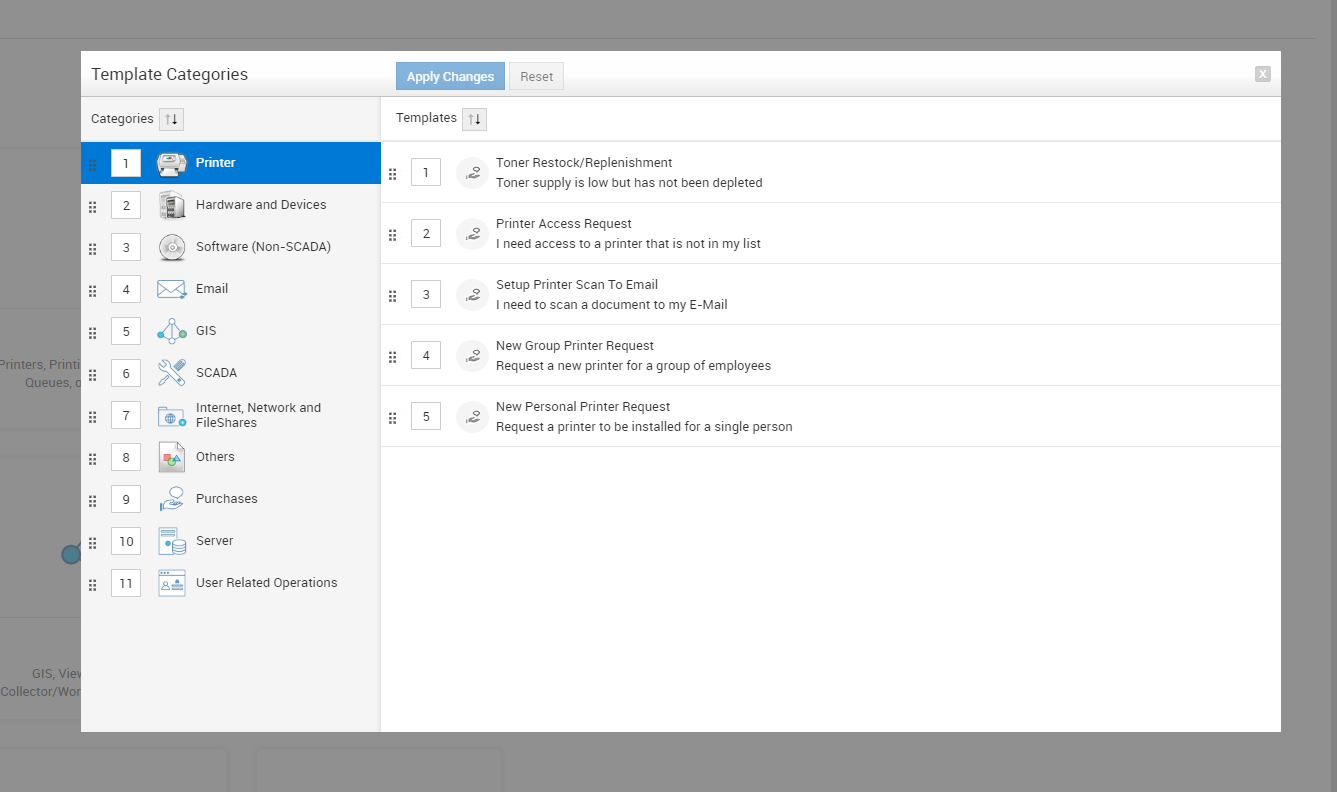Click drag handle beside Email category
This screenshot has width=1337, height=792.
click(x=93, y=291)
